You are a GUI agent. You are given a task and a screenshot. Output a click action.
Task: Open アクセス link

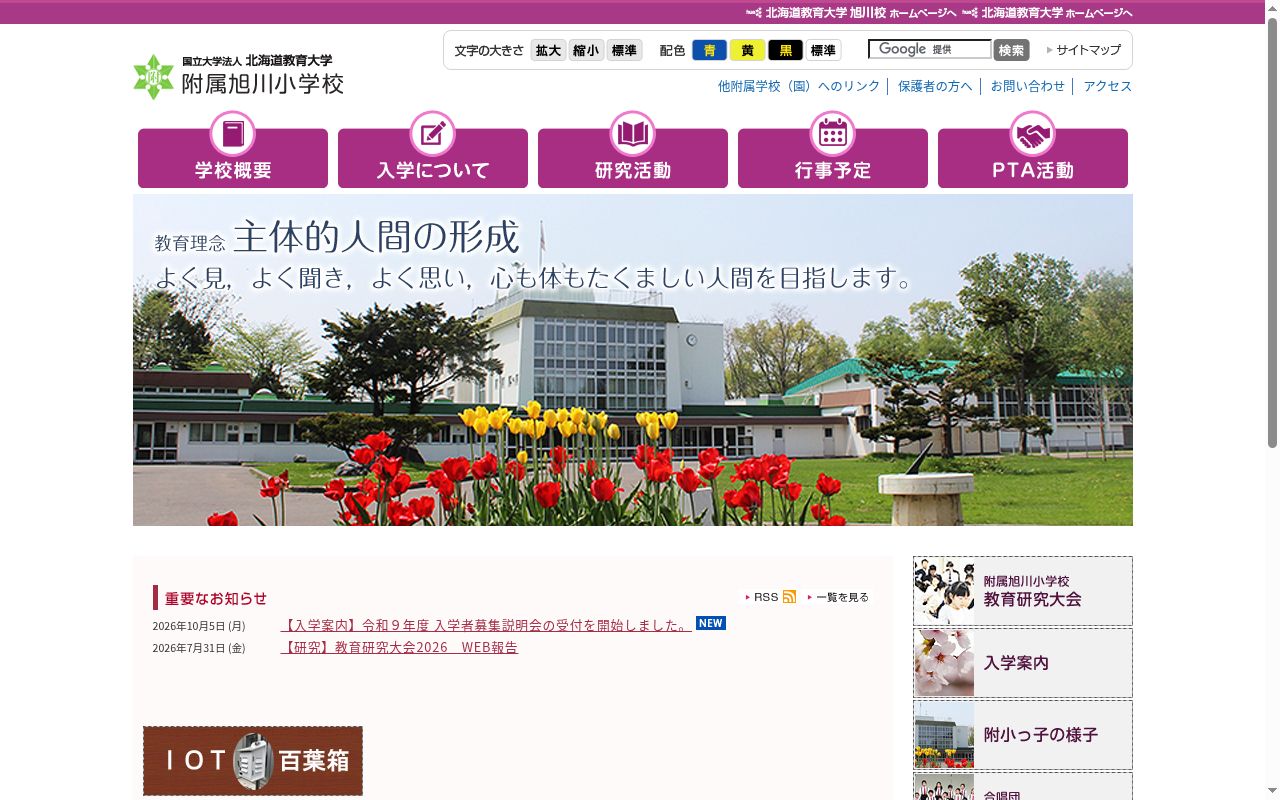[x=1108, y=86]
